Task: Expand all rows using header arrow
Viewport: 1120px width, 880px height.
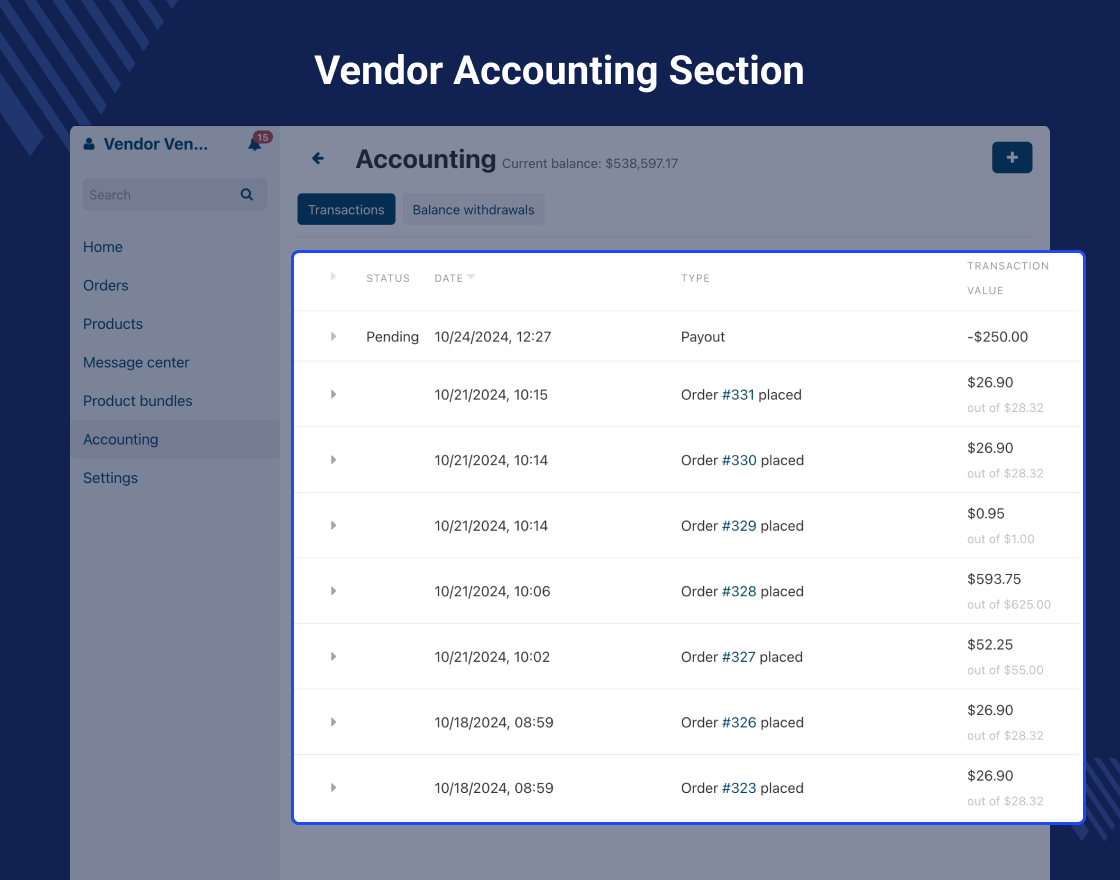Action: coord(333,277)
